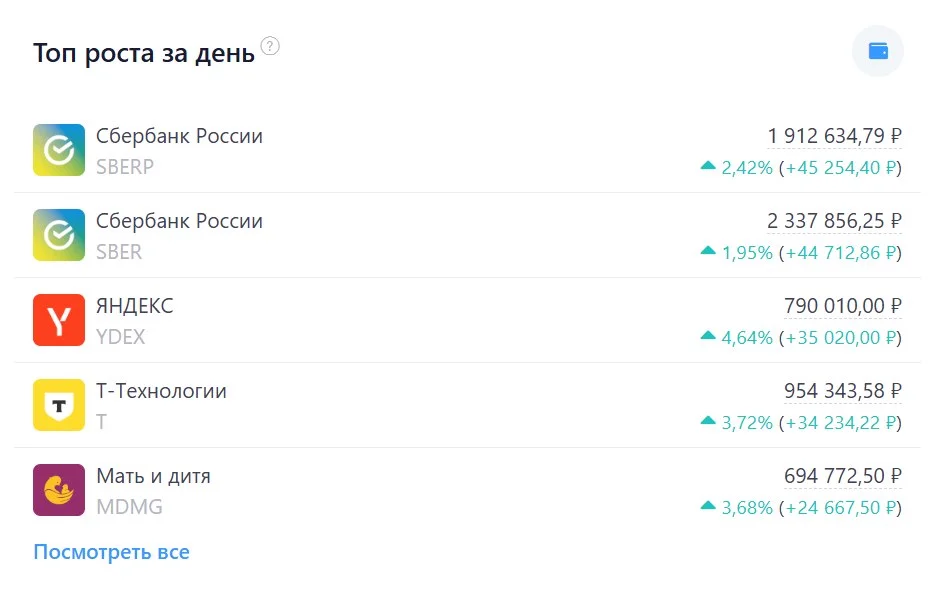Open the purple Мать и дитя logo
The width and height of the screenshot is (936, 593).
[58, 490]
